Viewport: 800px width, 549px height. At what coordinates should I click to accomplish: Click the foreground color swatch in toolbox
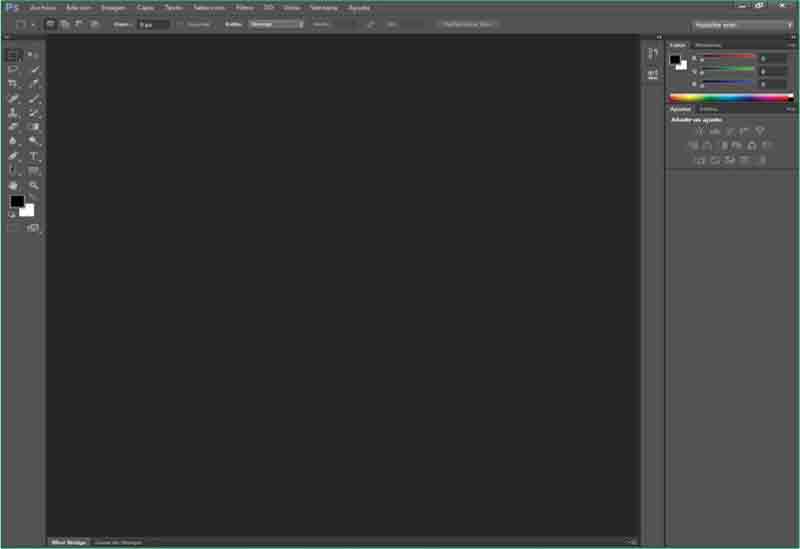point(17,202)
